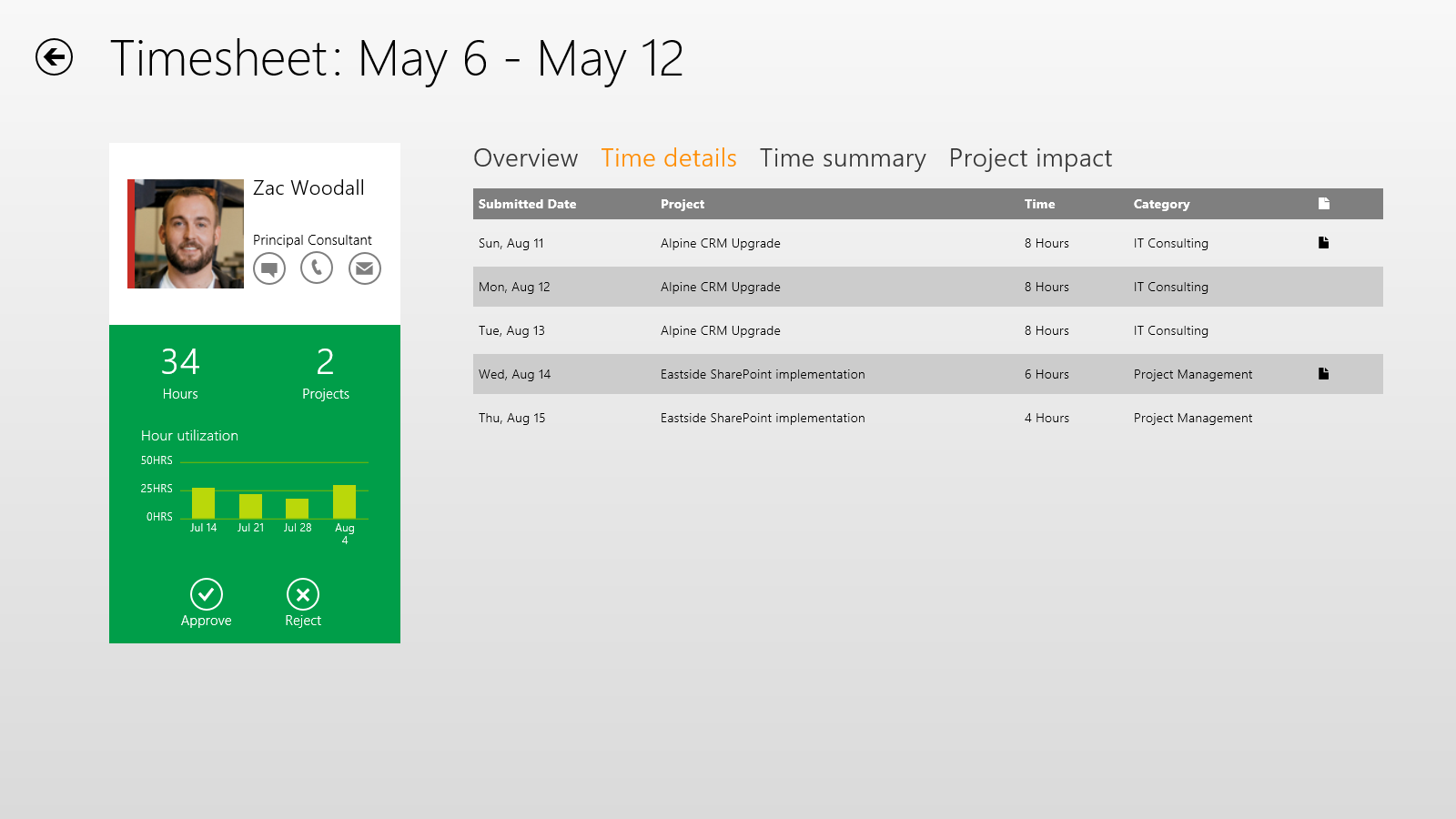Viewport: 1456px width, 819px height.
Task: Open attachment for Sun, Aug 11 entry
Action: (x=1324, y=243)
